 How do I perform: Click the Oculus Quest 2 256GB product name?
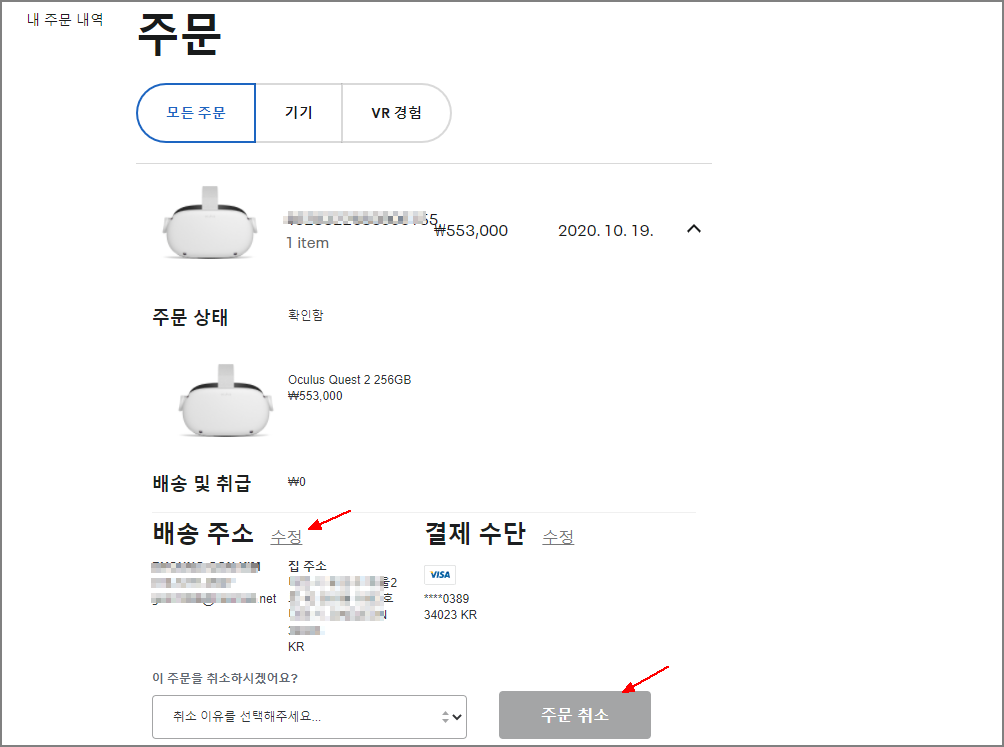coord(350,380)
